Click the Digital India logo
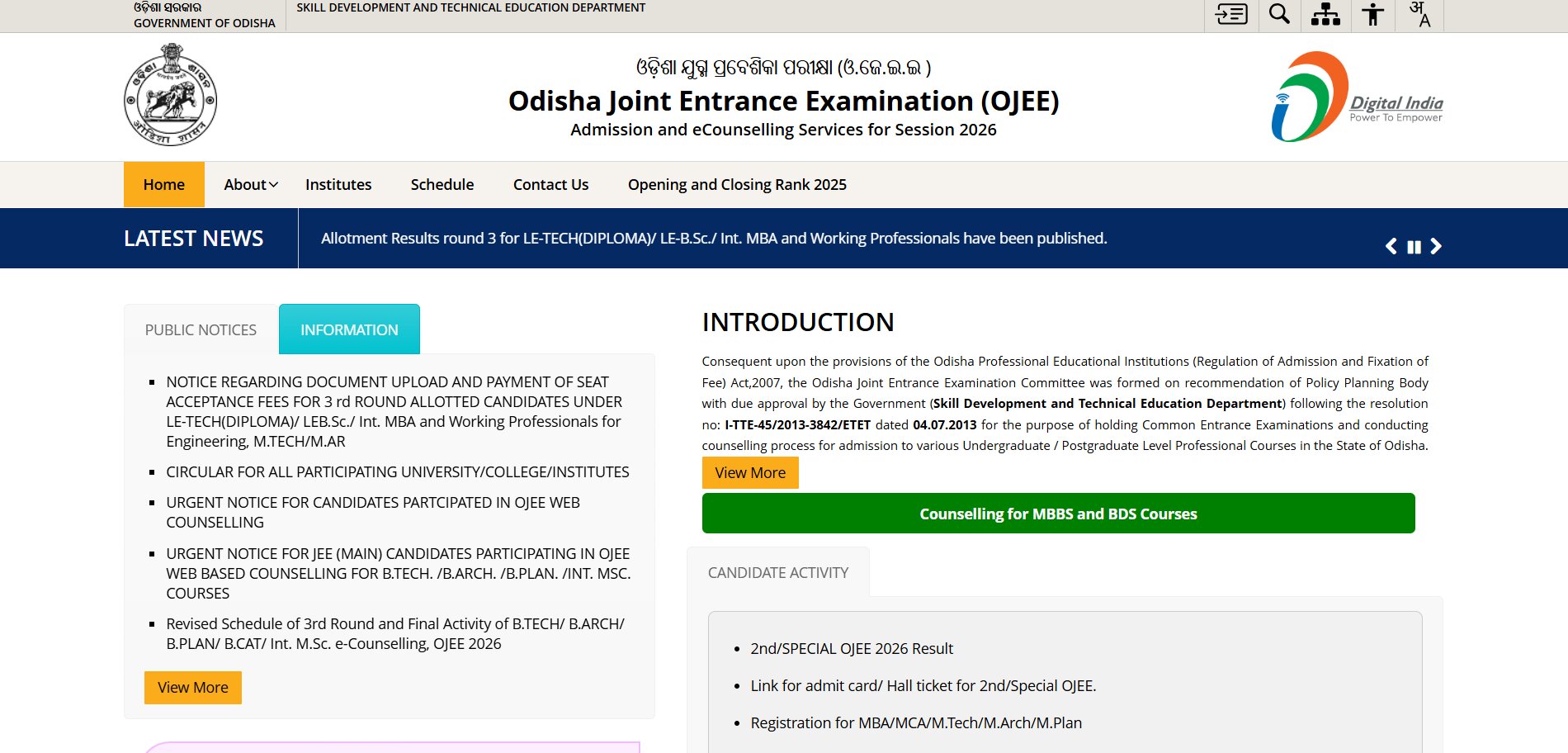1568x753 pixels. pos(1357,97)
